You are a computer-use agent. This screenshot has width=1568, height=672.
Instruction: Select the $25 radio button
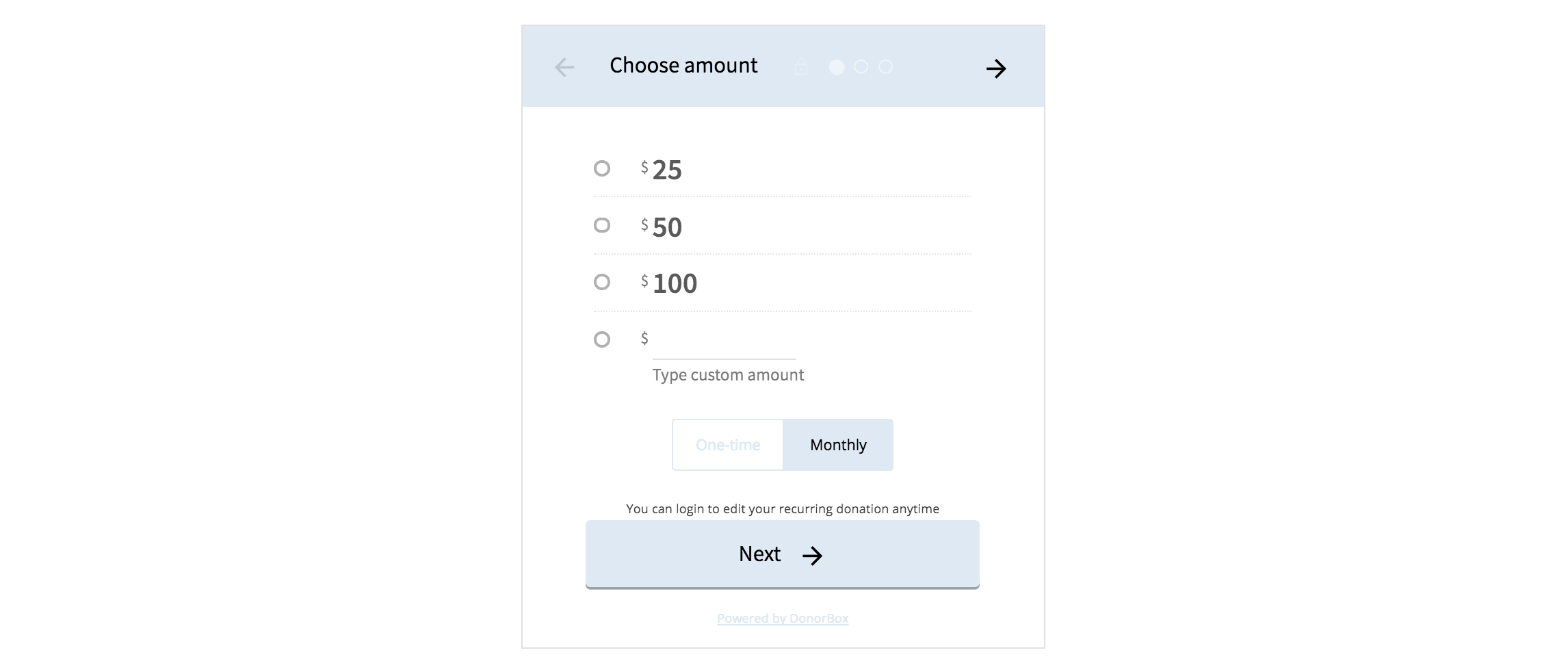coord(602,168)
